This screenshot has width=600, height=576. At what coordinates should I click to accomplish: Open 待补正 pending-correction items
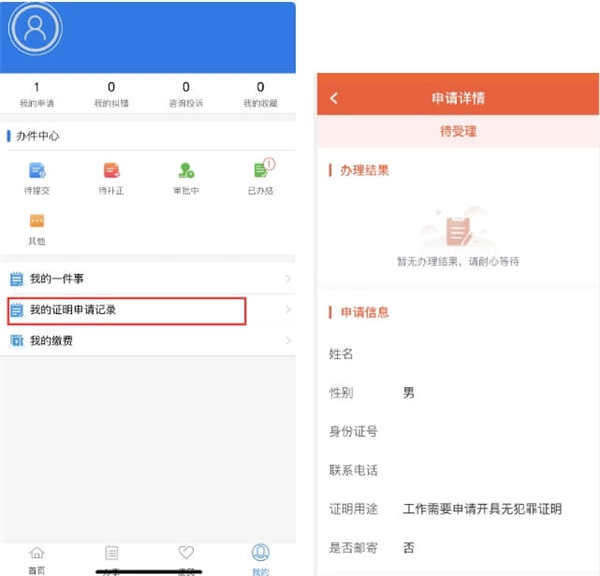[x=111, y=179]
